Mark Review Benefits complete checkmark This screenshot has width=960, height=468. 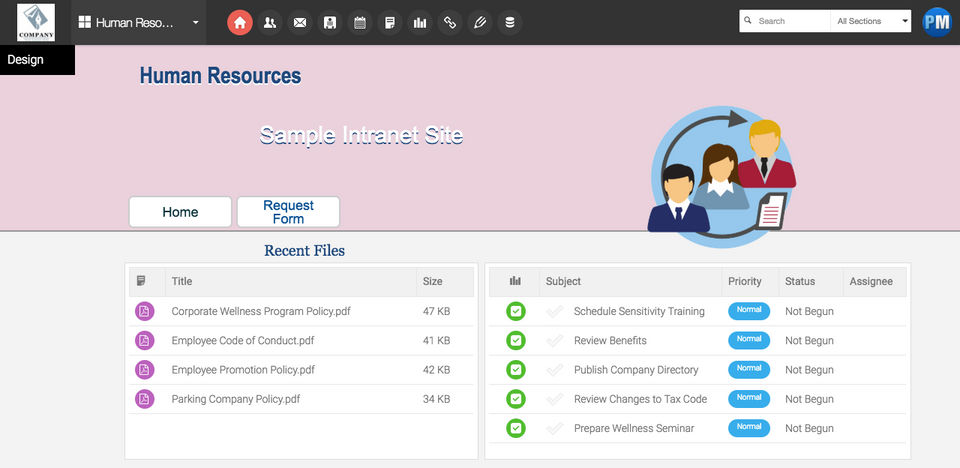pyautogui.click(x=555, y=341)
